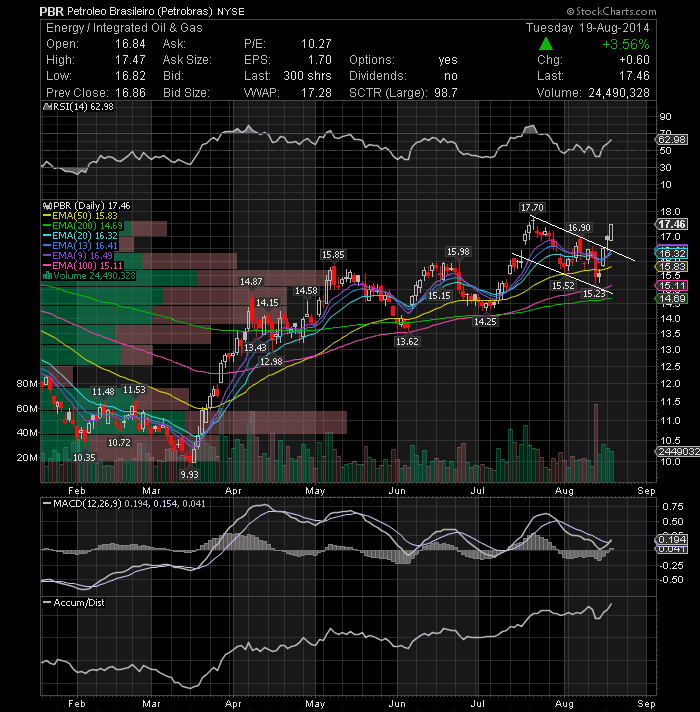700x712 pixels.
Task: Click the 17.70 peak price label
Action: pos(532,208)
